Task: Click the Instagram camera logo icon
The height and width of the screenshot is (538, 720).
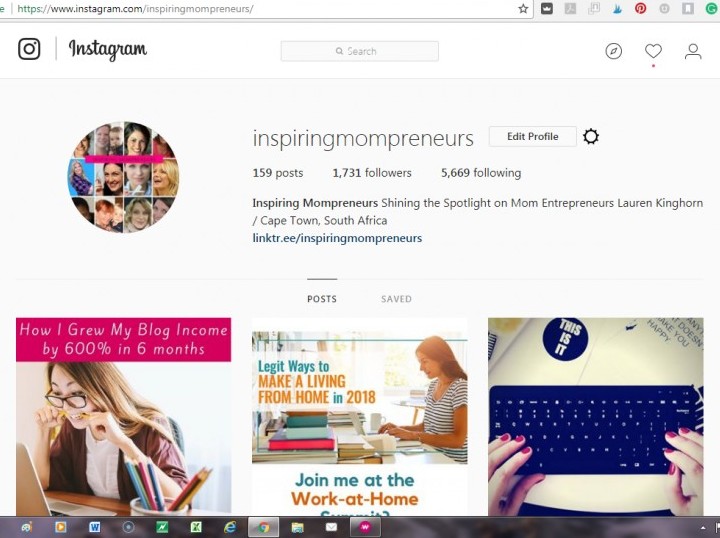Action: click(29, 49)
